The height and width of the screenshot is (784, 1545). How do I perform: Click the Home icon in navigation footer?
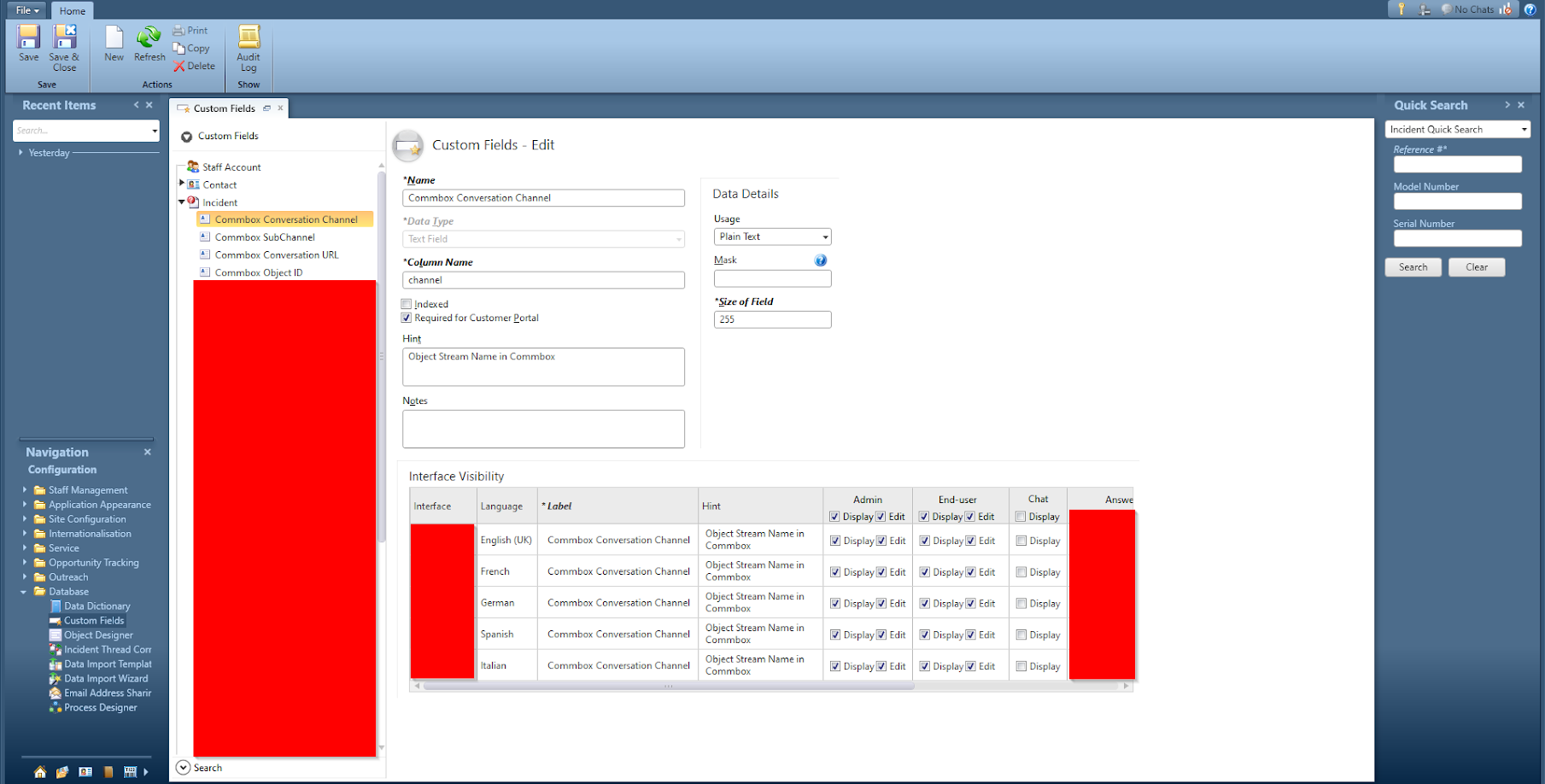[40, 772]
